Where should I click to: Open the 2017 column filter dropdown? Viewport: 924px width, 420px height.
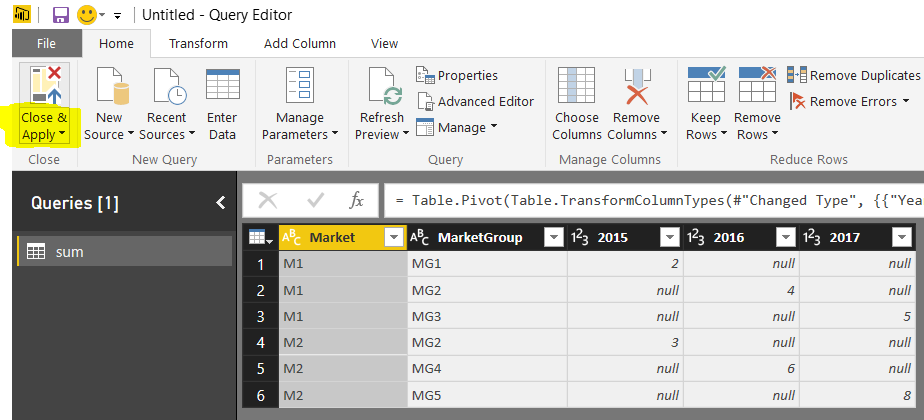(x=902, y=237)
